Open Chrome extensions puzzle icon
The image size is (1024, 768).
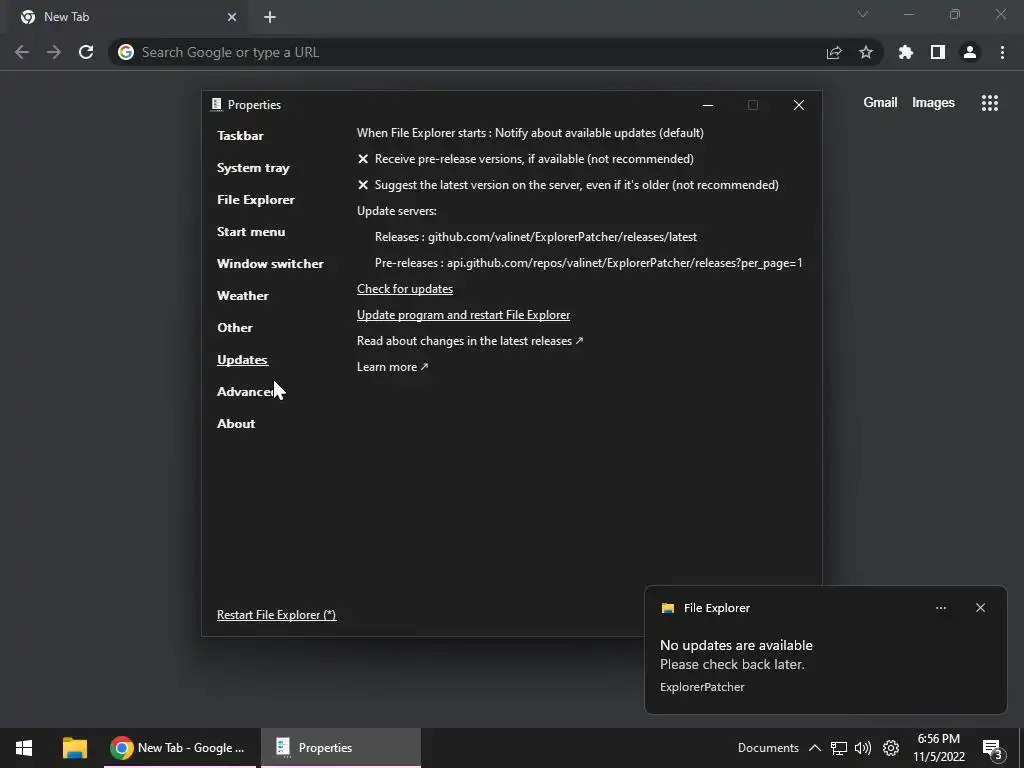coord(906,52)
